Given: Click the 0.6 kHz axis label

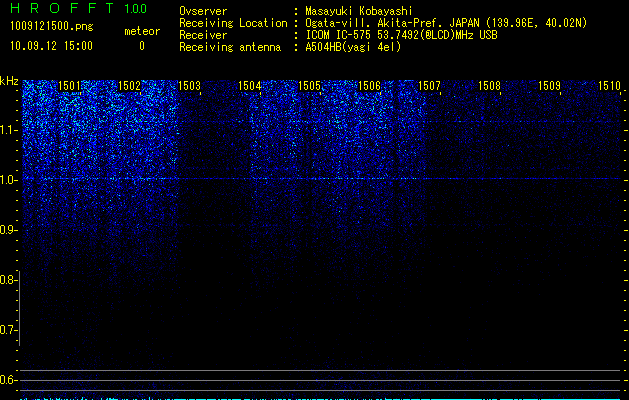Looking at the screenshot, I should (x=8, y=380).
